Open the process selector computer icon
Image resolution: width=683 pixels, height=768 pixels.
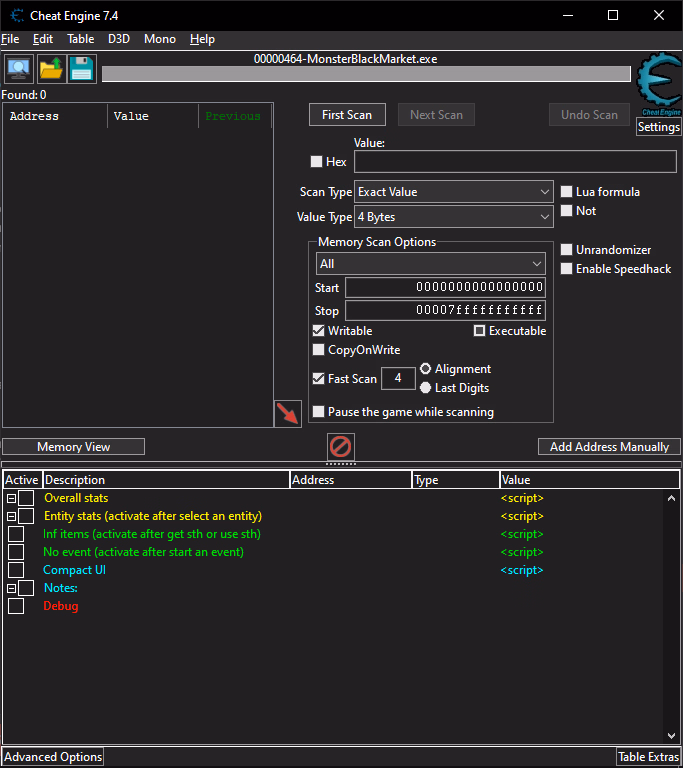click(19, 69)
